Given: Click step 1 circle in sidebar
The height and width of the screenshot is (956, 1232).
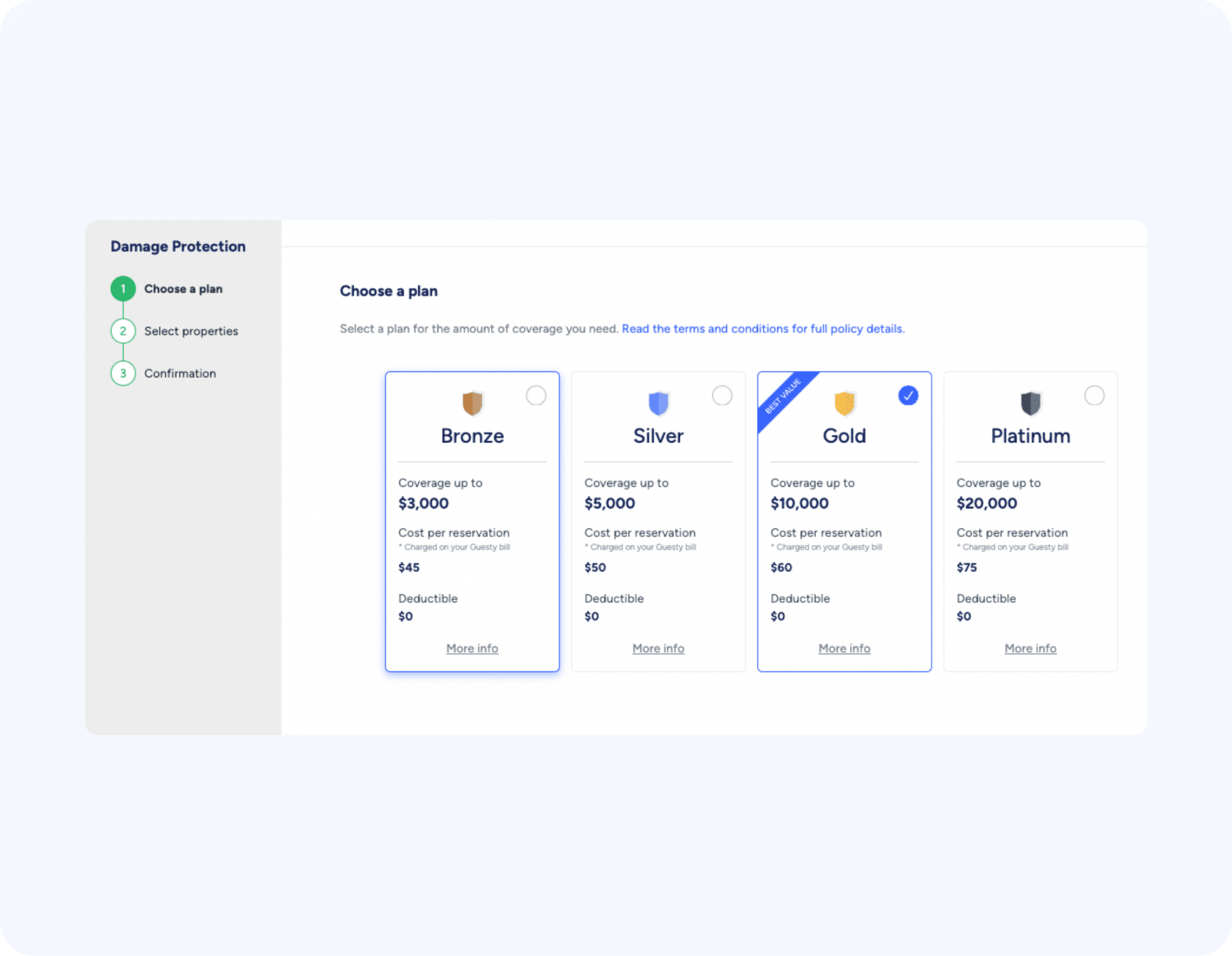Looking at the screenshot, I should [x=123, y=289].
